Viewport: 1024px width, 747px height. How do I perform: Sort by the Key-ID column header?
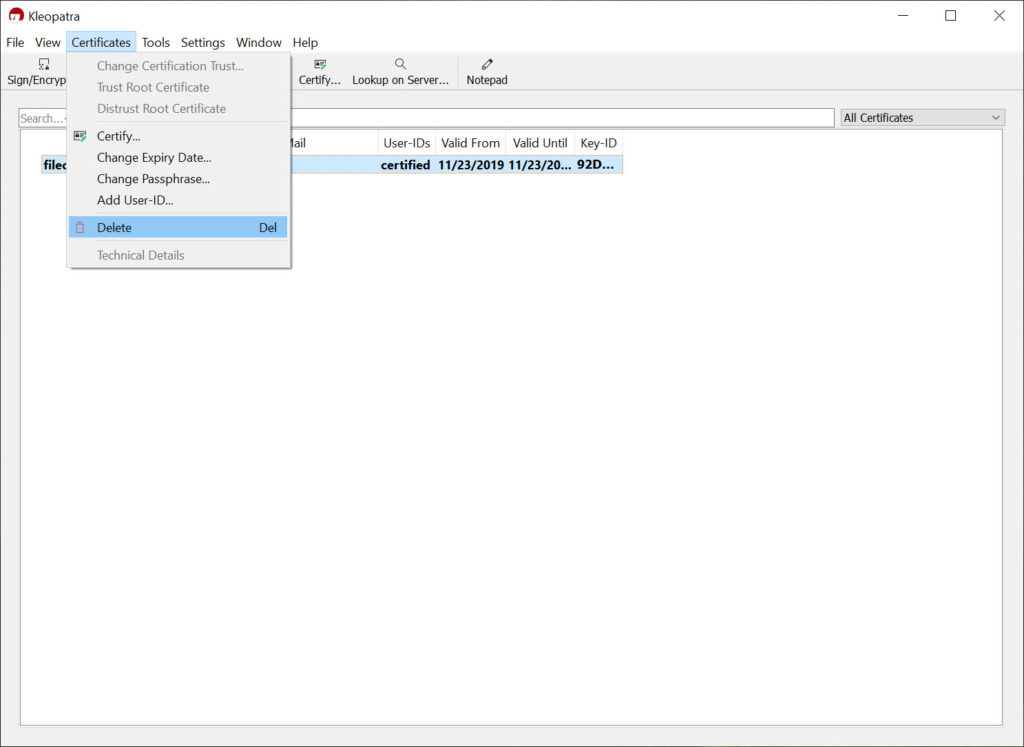coord(598,143)
